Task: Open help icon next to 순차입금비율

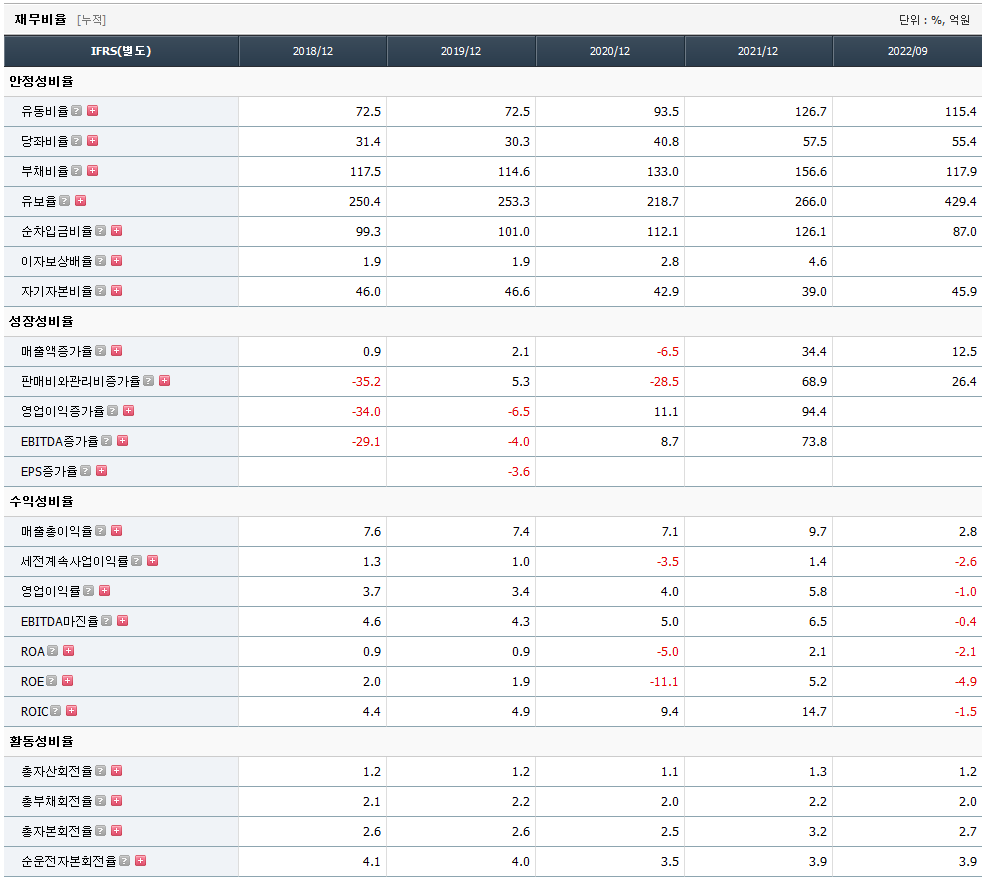Action: (x=101, y=231)
